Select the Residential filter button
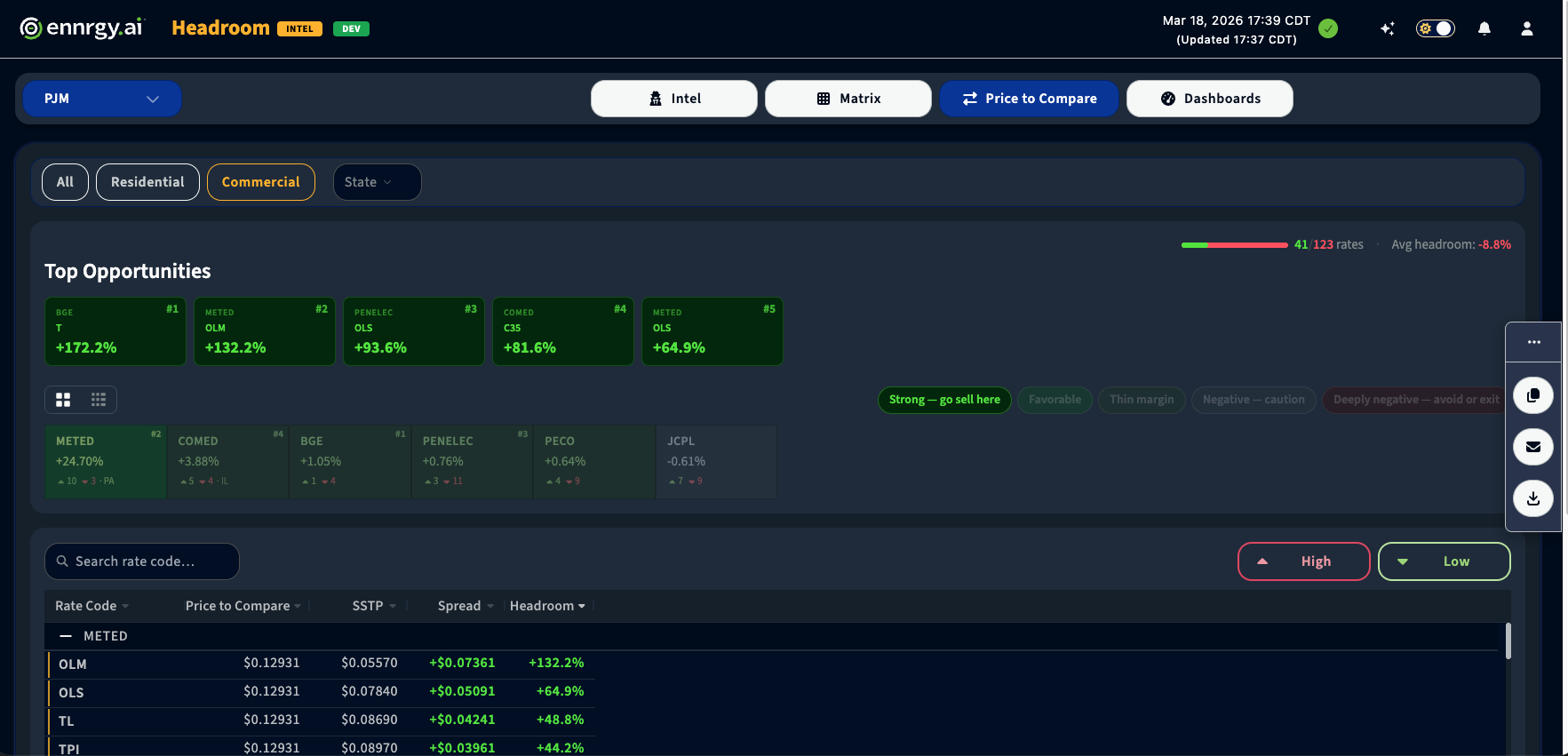This screenshot has width=1568, height=756. 147,182
